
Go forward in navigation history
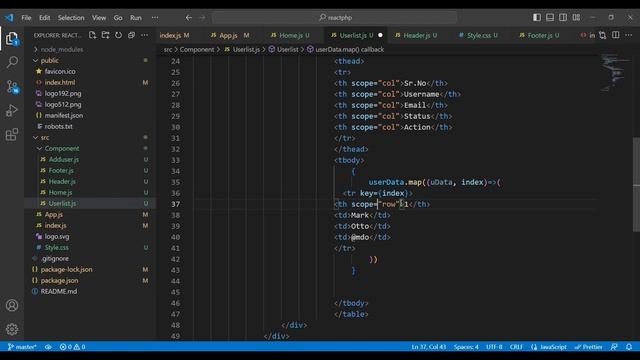tap(202, 18)
